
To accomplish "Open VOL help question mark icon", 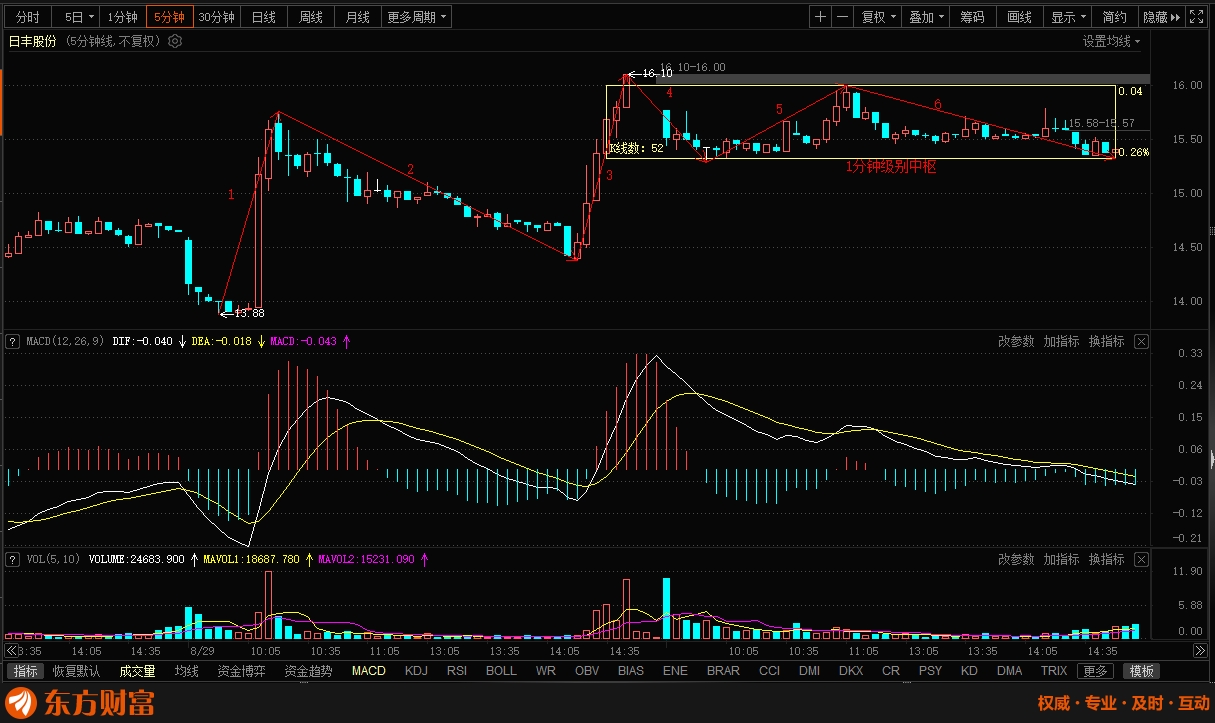I will pos(12,560).
